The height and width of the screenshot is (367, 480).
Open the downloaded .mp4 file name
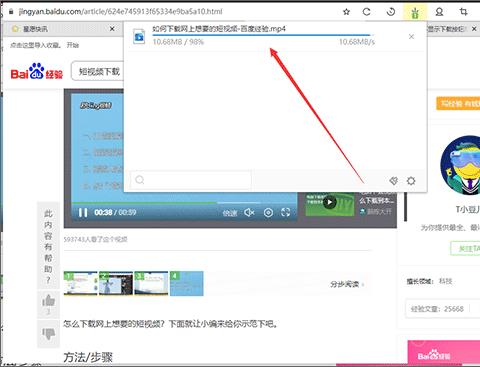(219, 29)
